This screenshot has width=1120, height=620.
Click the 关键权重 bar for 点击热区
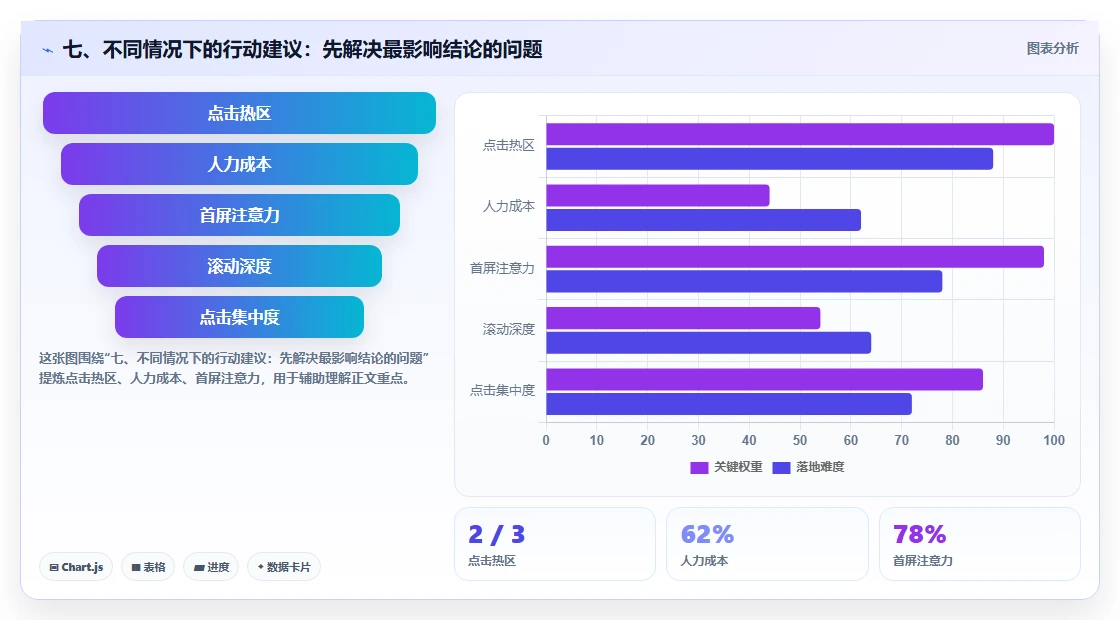[x=800, y=134]
